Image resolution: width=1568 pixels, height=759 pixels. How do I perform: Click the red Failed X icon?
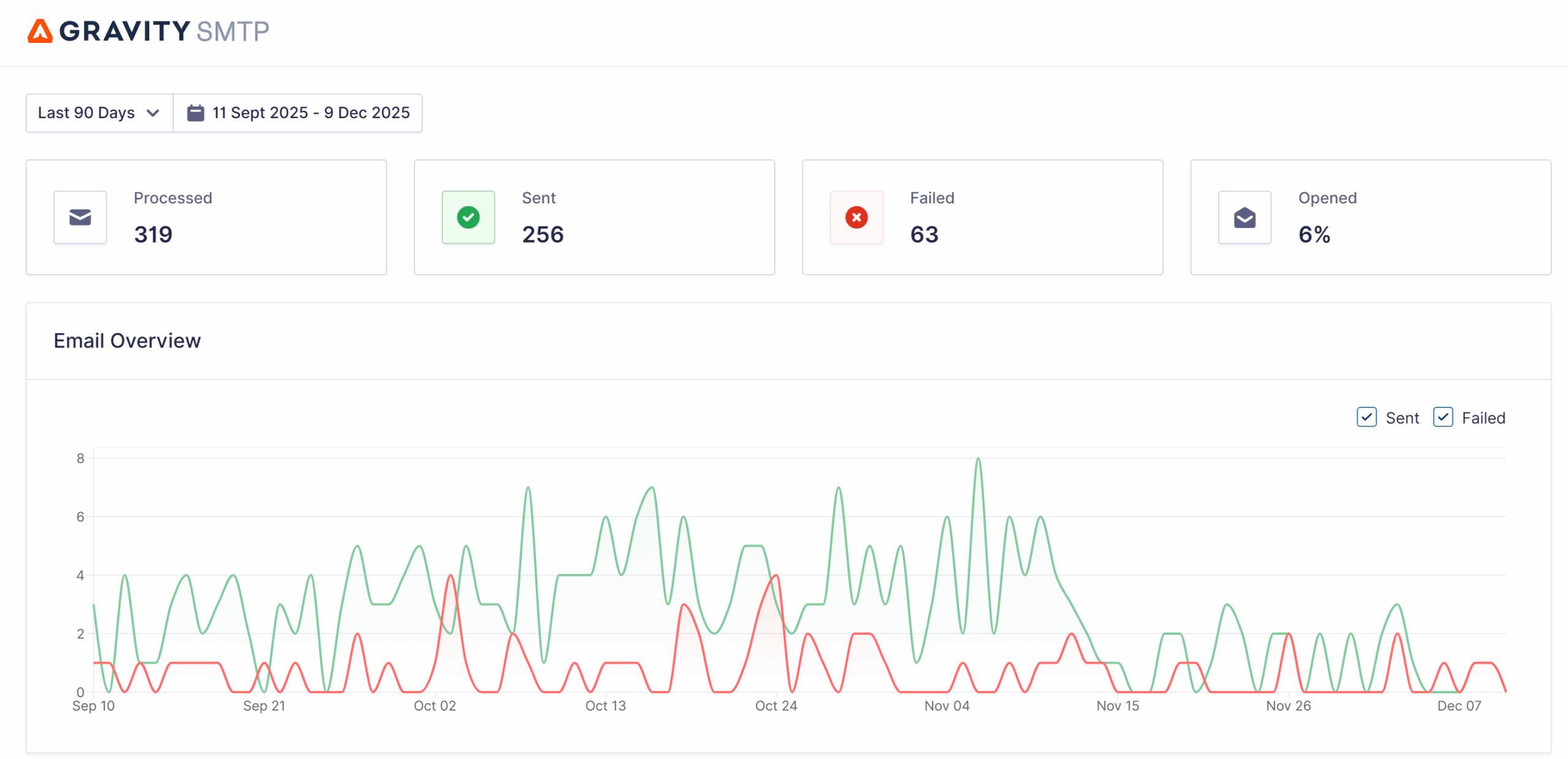856,217
